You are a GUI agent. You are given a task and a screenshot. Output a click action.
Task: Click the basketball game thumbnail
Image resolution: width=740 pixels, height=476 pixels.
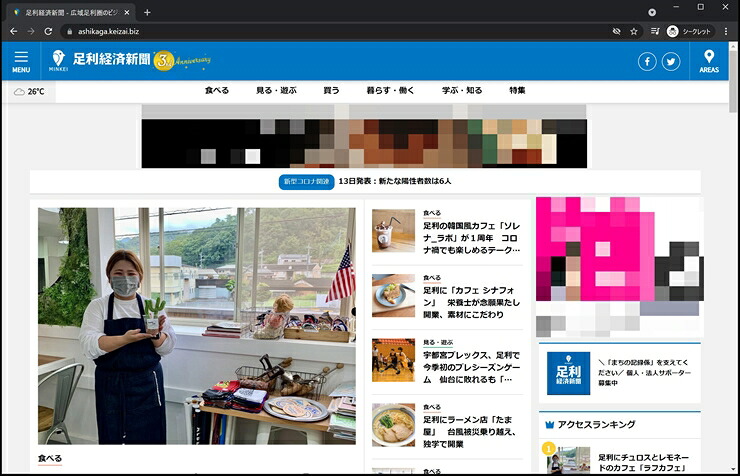point(393,360)
